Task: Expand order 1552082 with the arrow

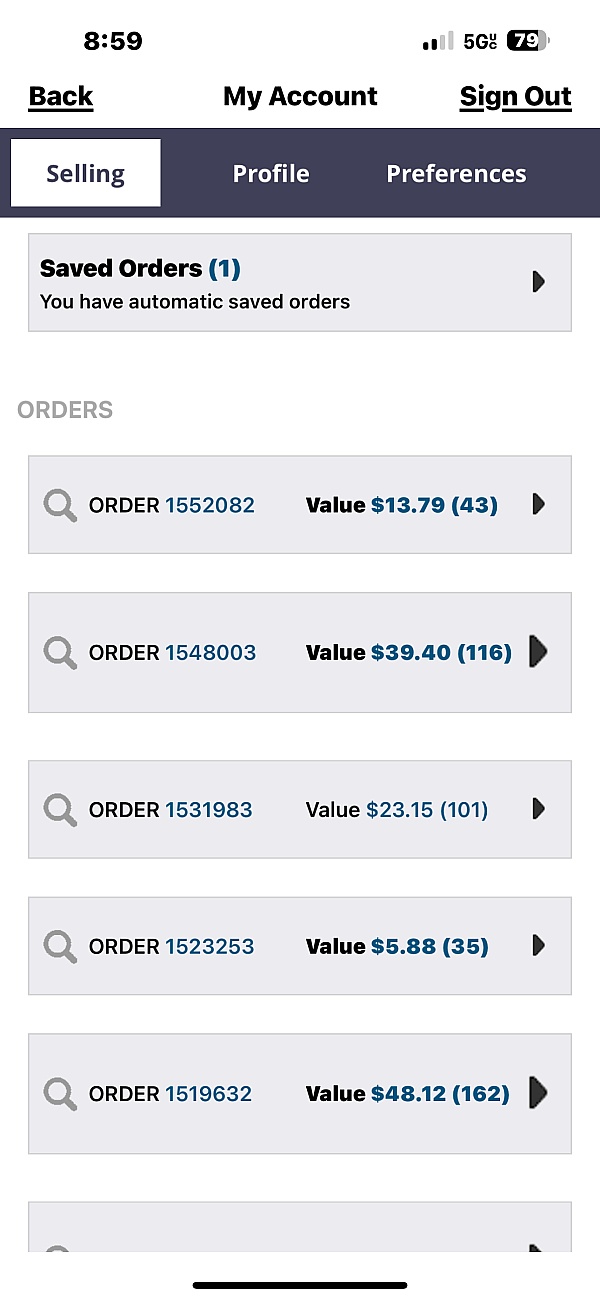Action: 539,504
